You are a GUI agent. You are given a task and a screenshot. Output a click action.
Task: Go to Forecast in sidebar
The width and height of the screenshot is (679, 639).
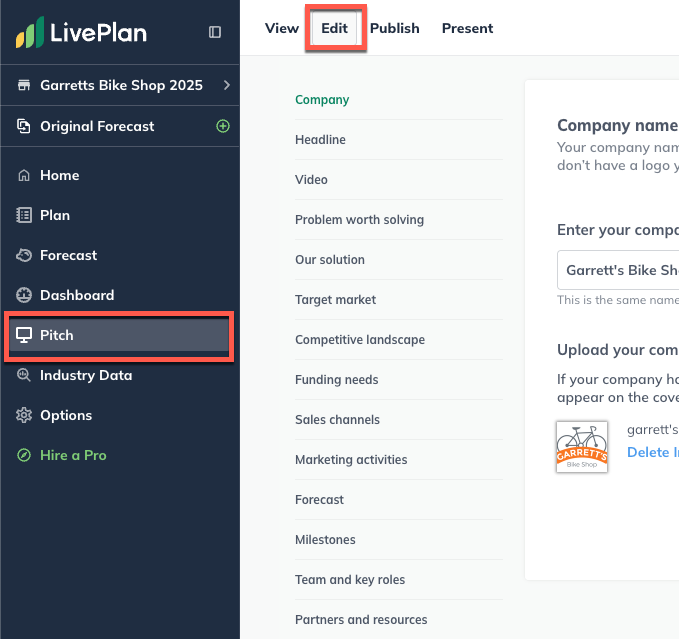click(68, 255)
